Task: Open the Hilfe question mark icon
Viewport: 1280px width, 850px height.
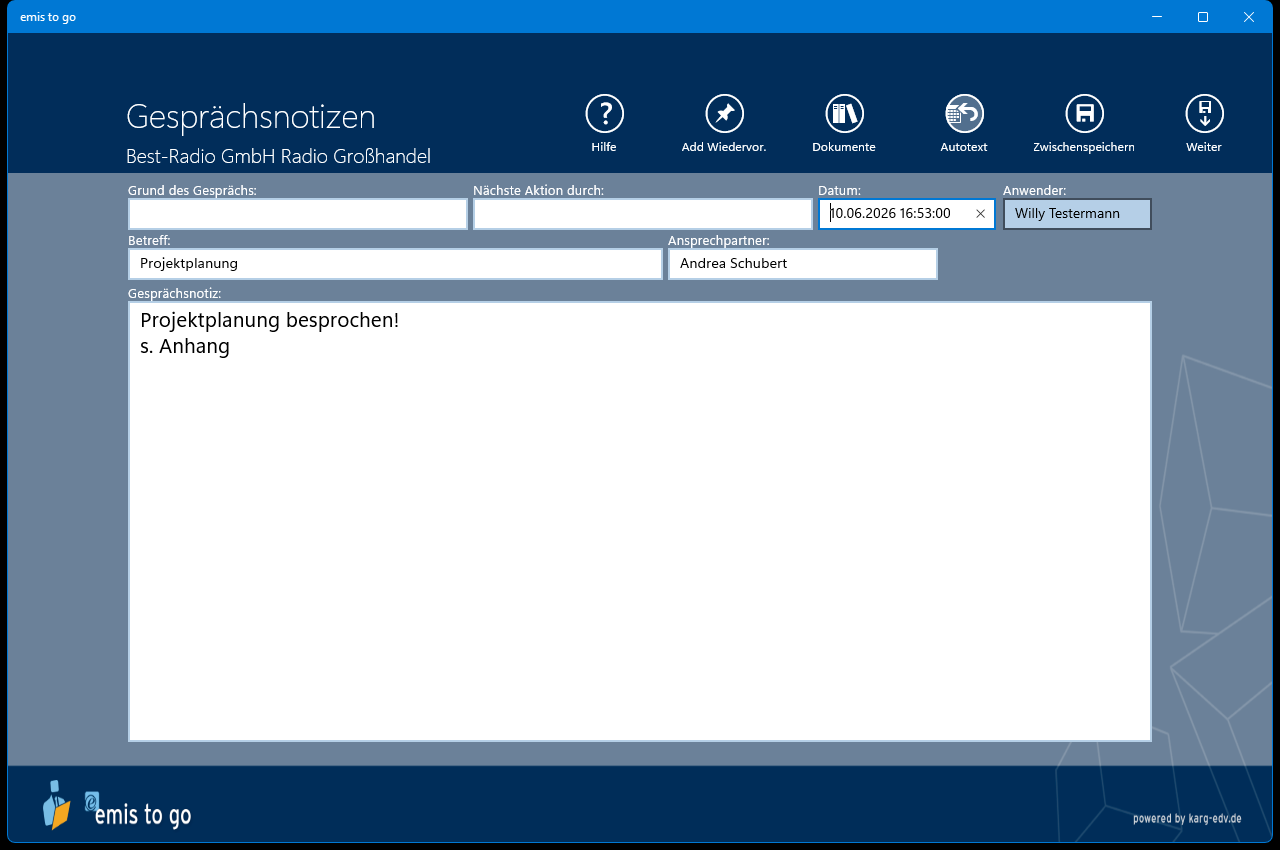Action: [x=604, y=114]
